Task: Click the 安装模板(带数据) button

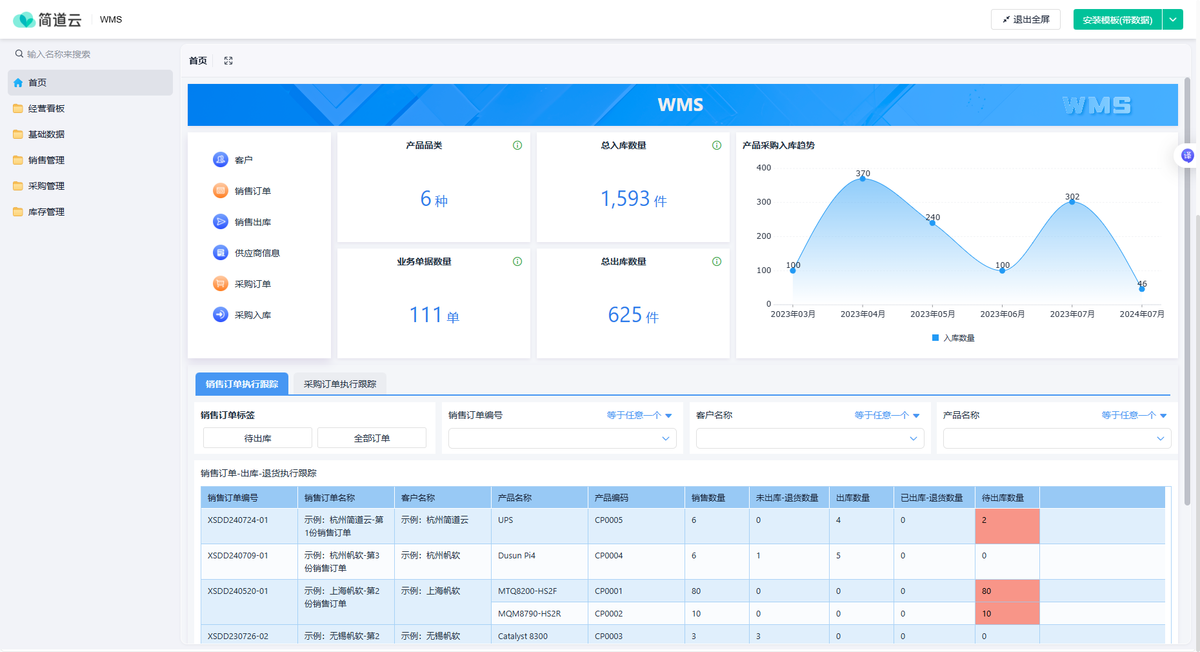Action: pos(1117,19)
